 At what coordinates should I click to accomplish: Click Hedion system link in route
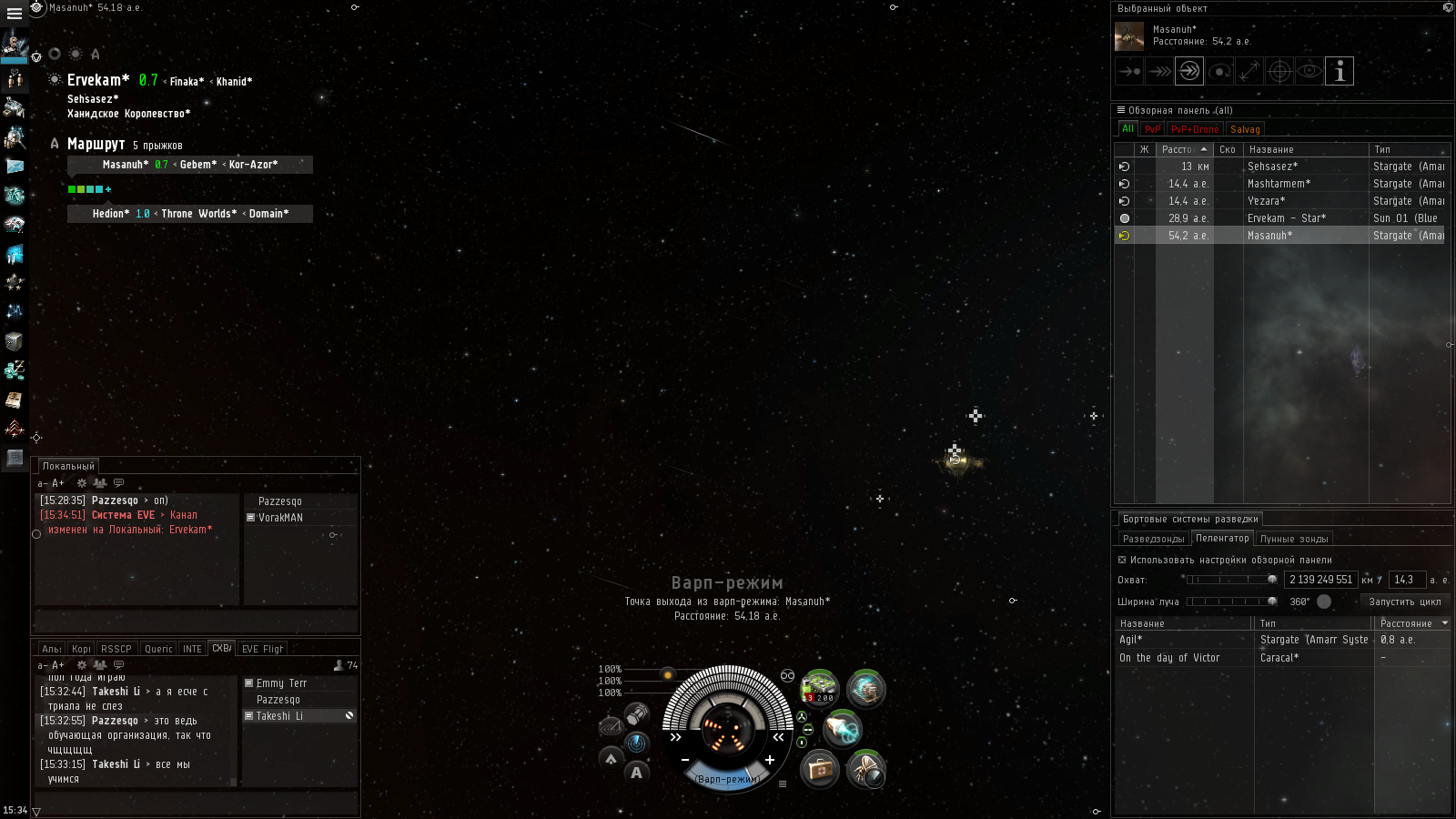point(110,214)
